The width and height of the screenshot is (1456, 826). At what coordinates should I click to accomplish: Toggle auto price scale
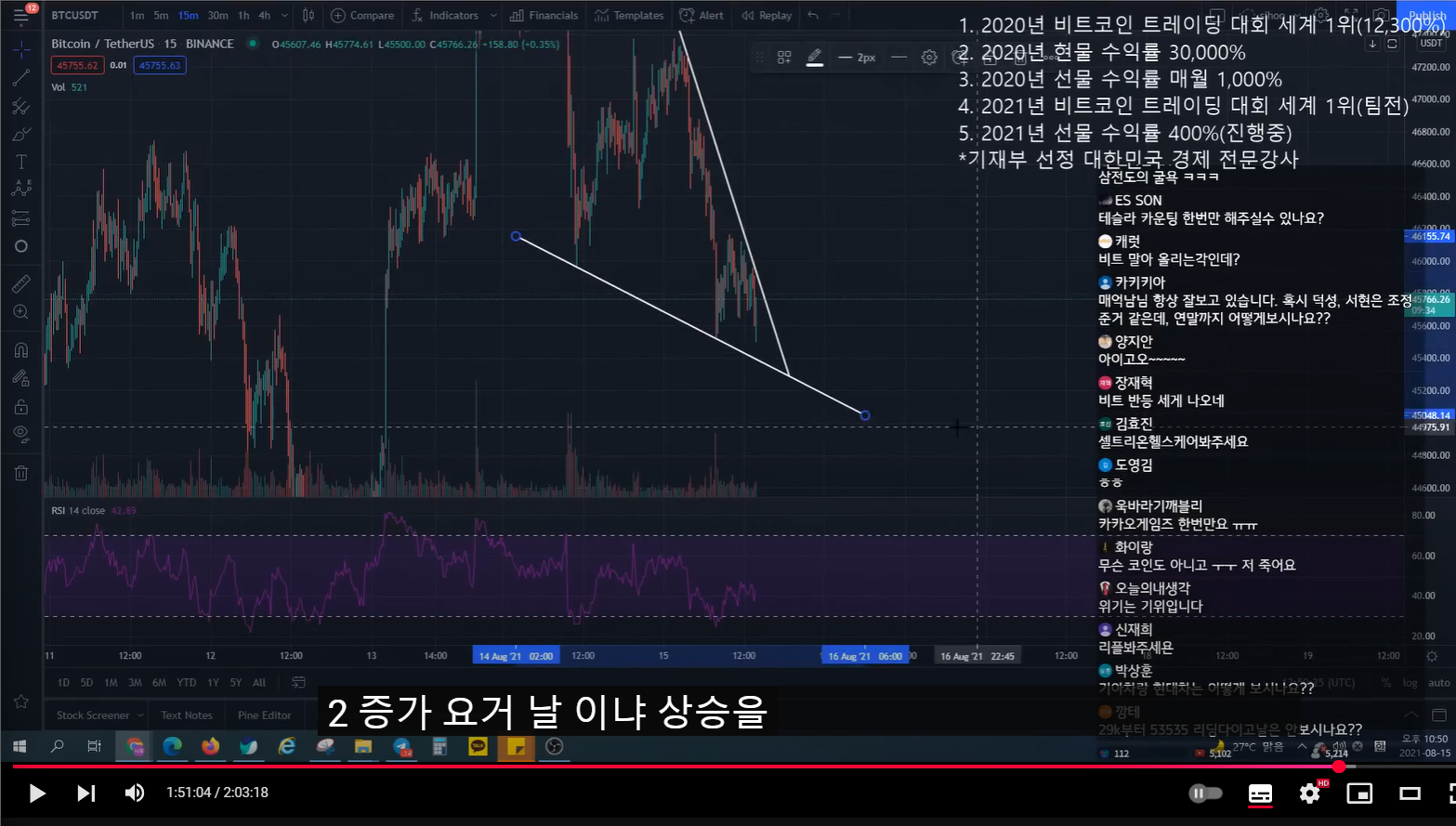(1438, 682)
